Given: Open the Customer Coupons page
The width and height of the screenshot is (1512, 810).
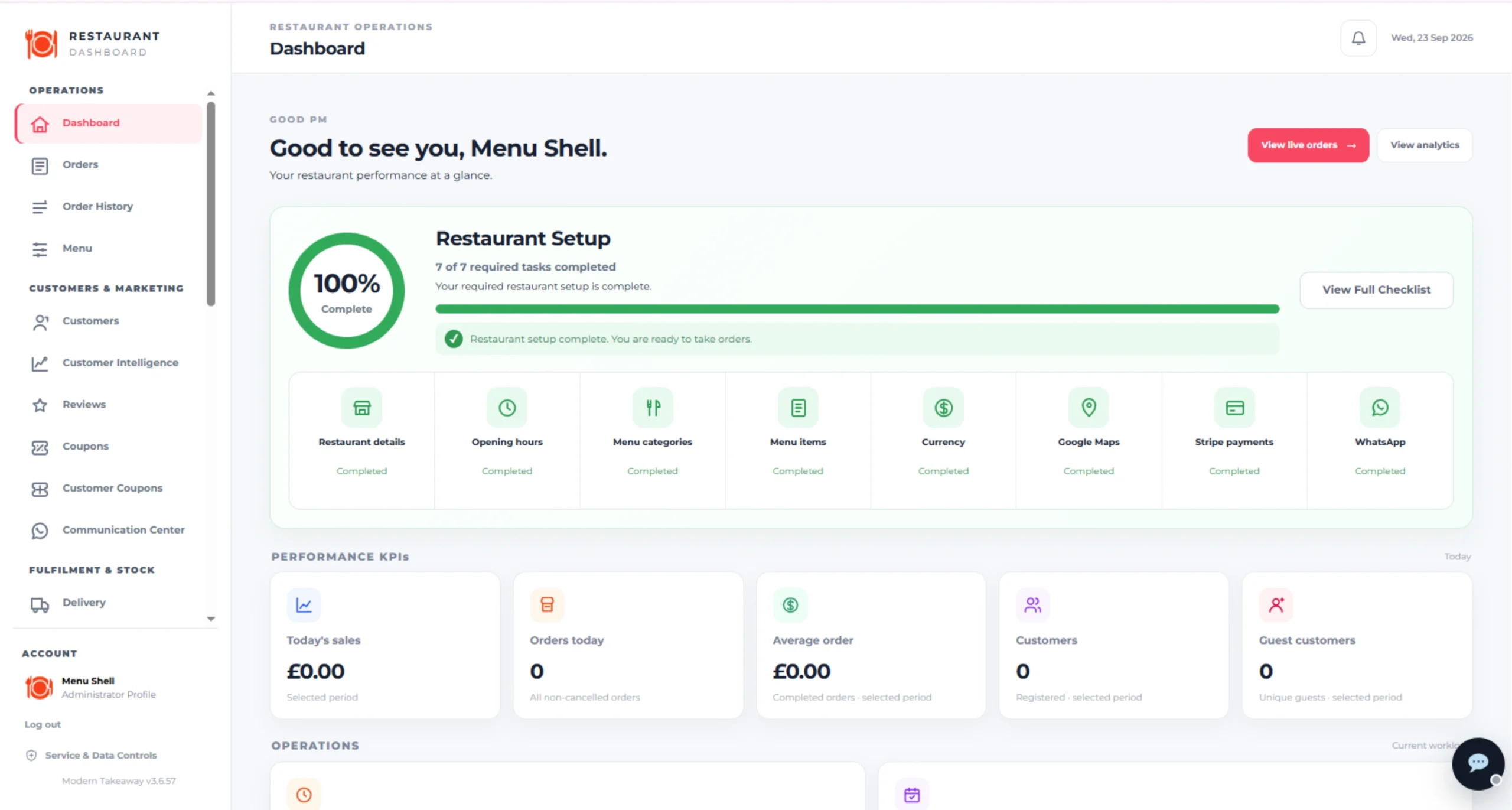Looking at the screenshot, I should (109, 489).
